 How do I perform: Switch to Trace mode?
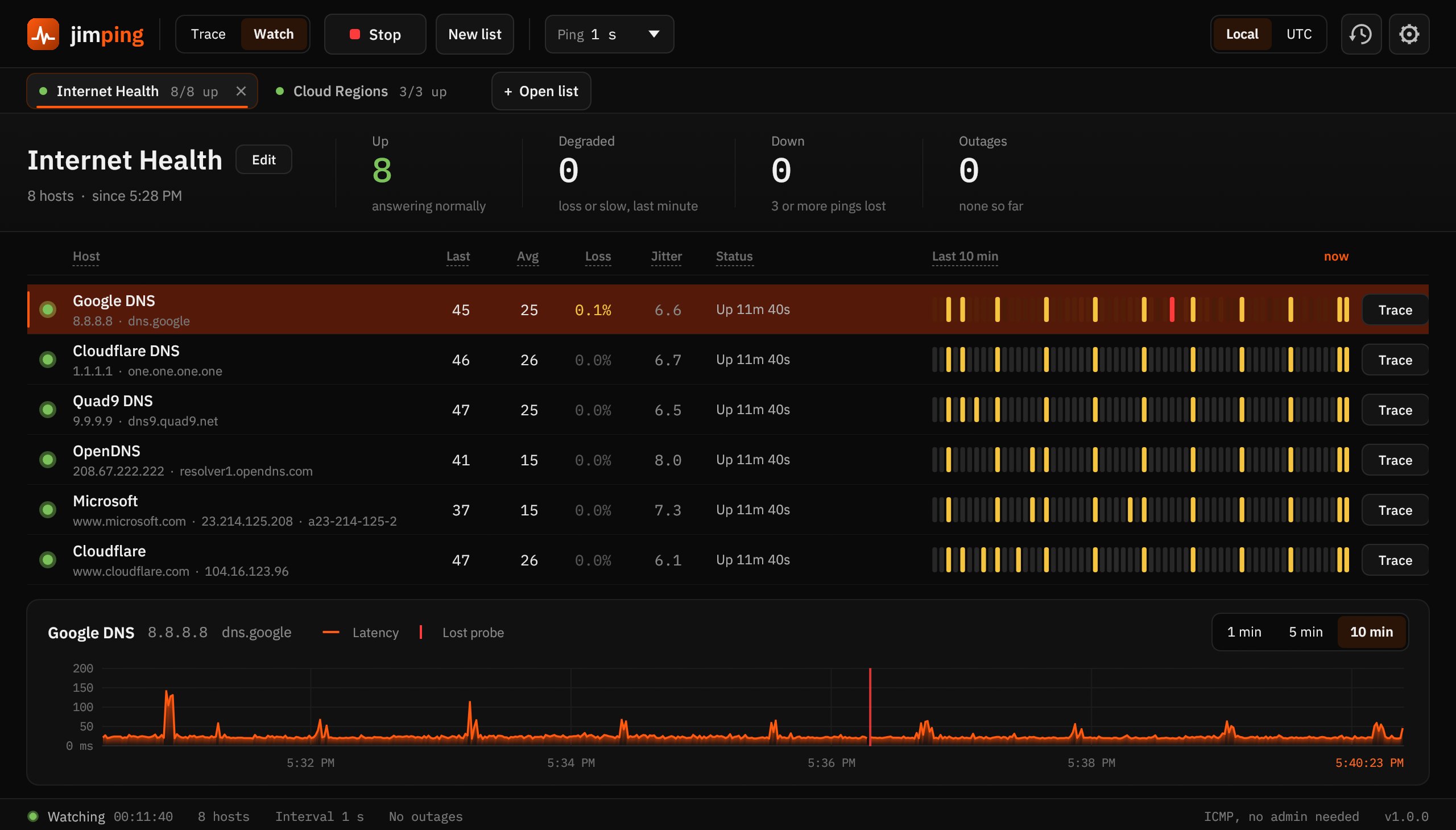click(x=208, y=34)
